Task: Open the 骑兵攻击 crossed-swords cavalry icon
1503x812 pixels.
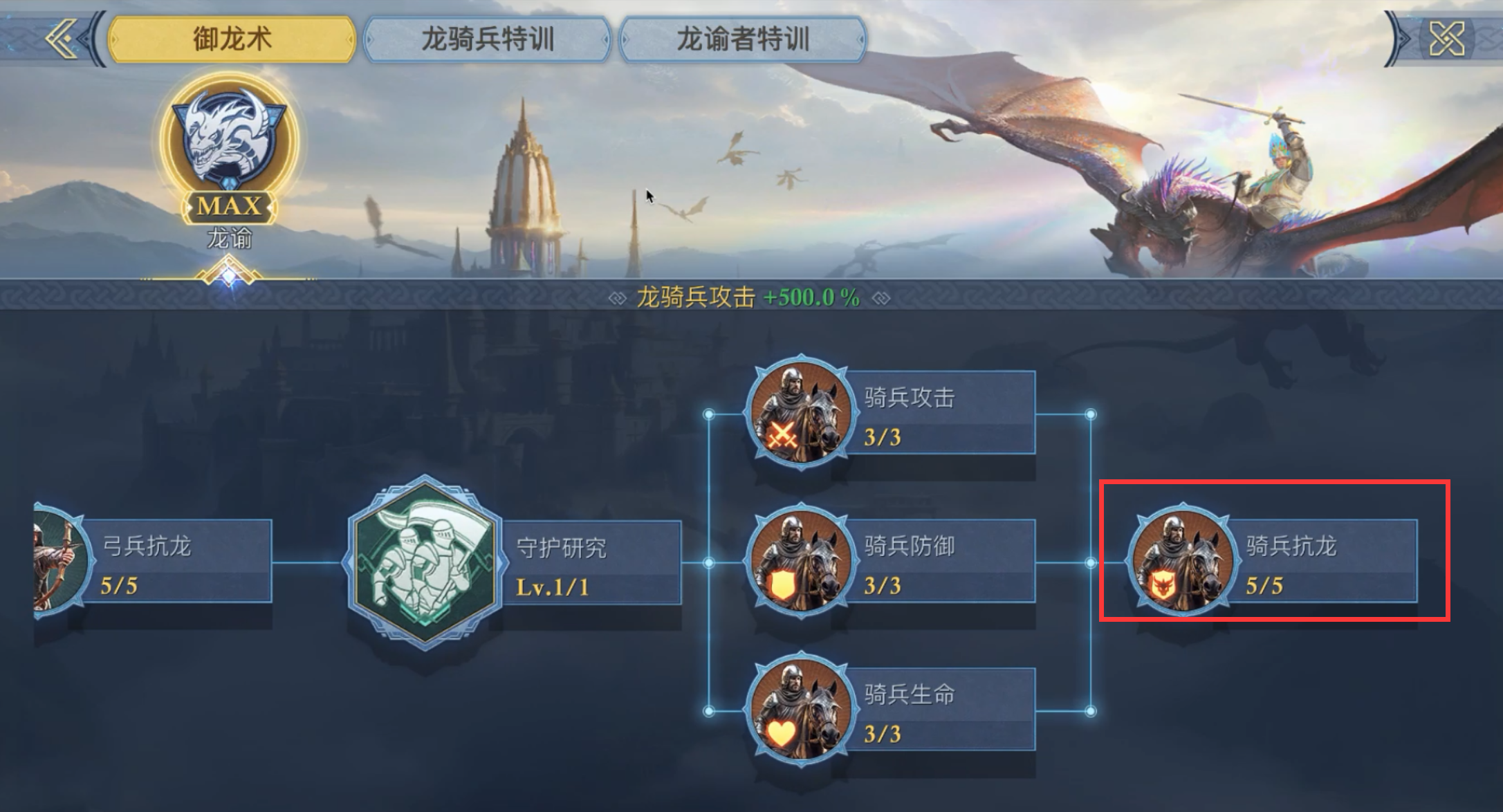Action: tap(800, 414)
